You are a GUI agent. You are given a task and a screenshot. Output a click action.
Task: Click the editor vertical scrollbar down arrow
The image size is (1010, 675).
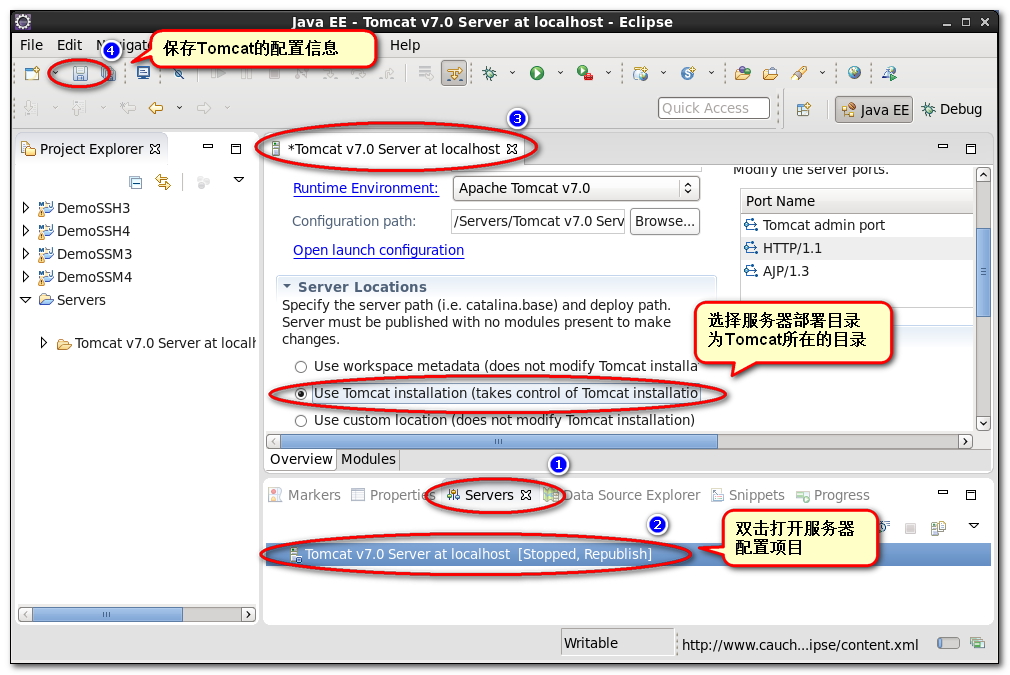pos(983,423)
